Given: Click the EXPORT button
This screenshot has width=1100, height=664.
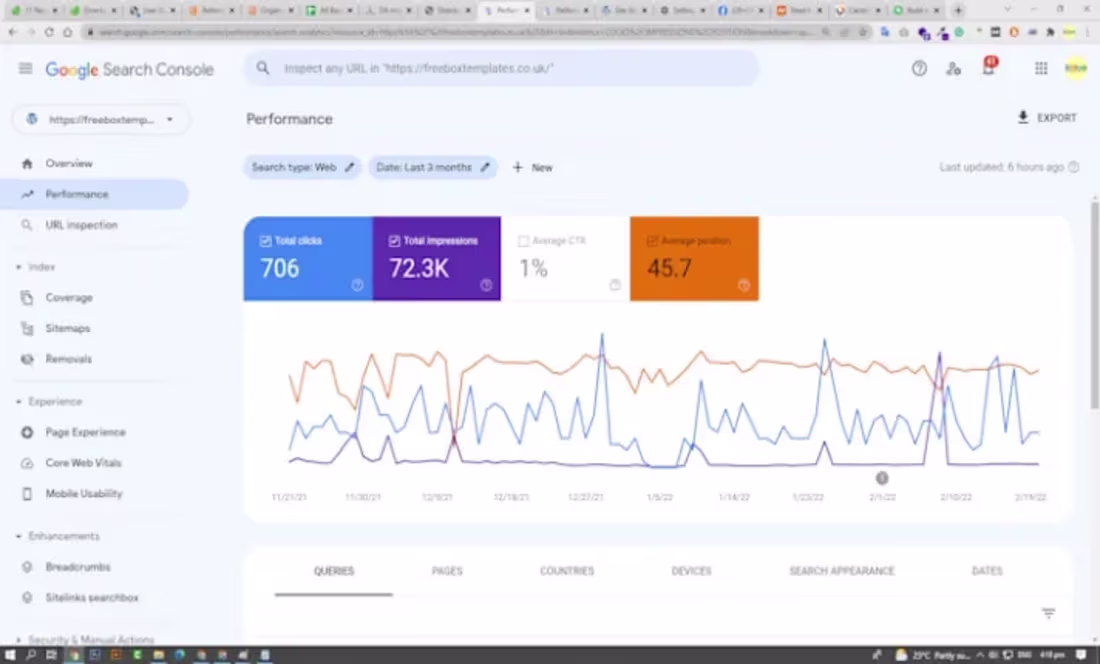Looking at the screenshot, I should click(1048, 118).
